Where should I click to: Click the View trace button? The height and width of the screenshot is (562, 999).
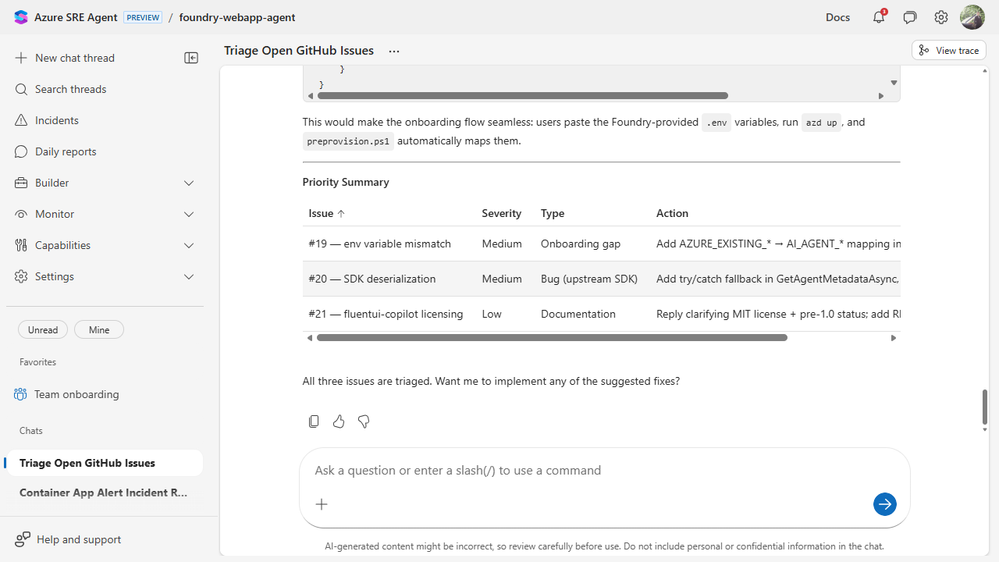(948, 50)
